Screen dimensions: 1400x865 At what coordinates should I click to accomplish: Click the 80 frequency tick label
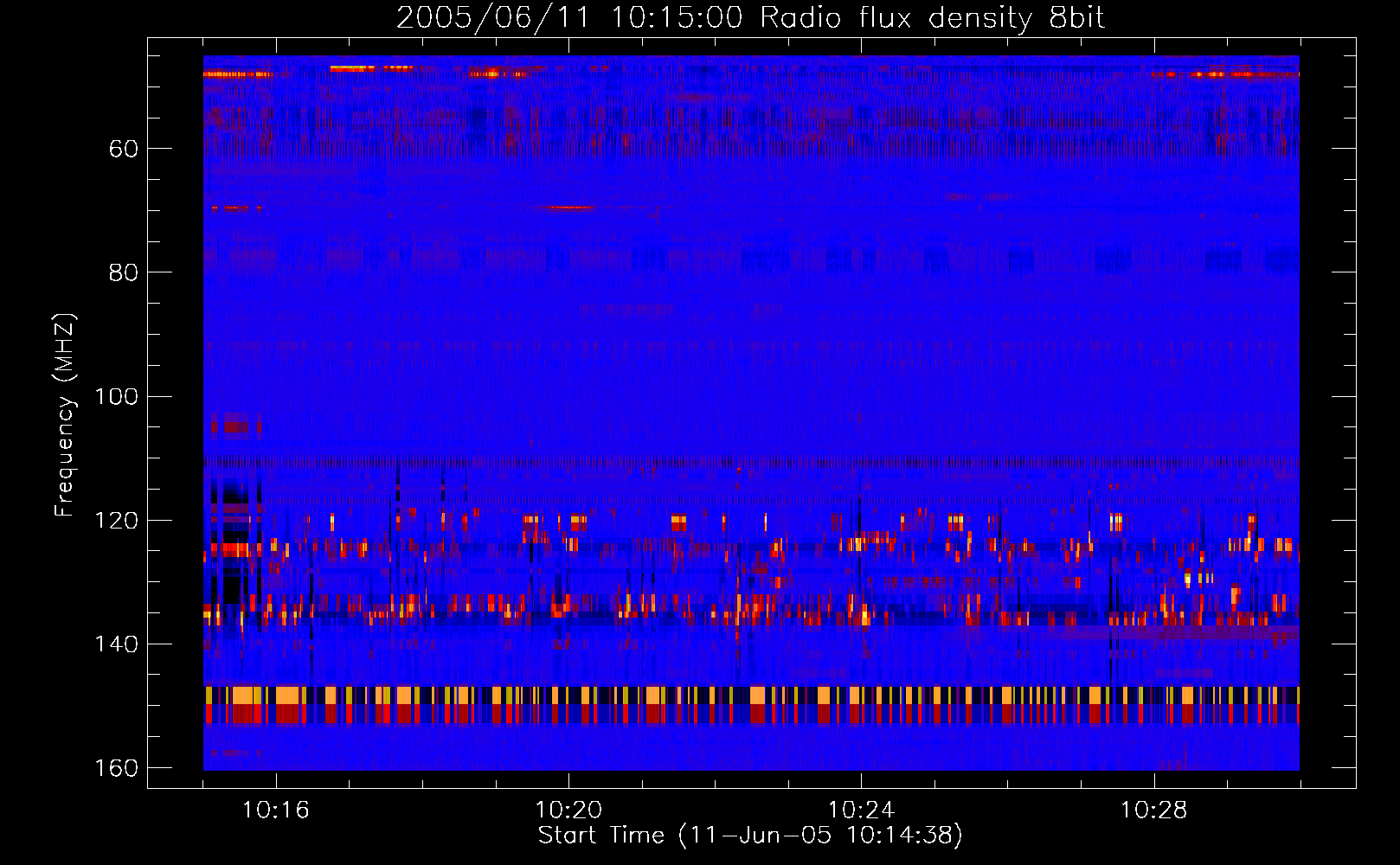124,273
